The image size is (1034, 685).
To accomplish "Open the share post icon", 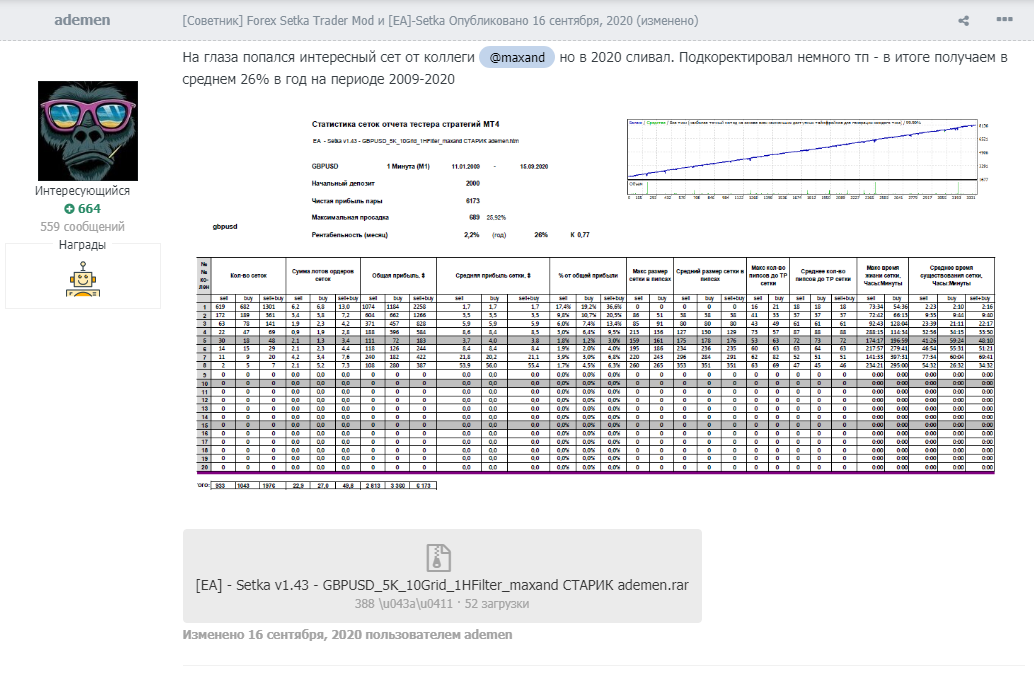I will click(963, 20).
